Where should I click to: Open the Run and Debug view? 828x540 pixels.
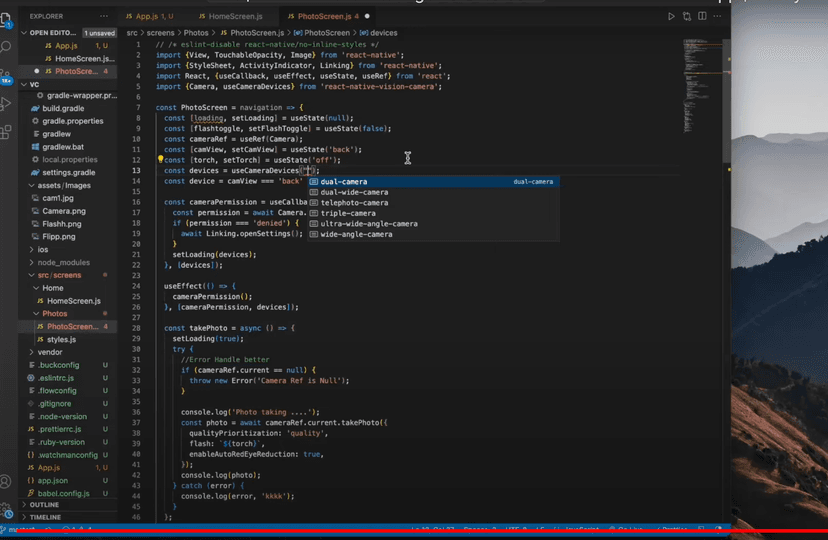pos(8,103)
